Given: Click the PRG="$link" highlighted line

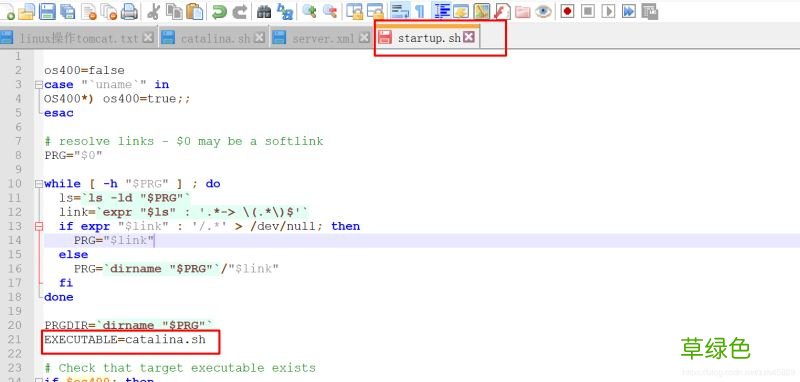Looking at the screenshot, I should click(421, 241).
